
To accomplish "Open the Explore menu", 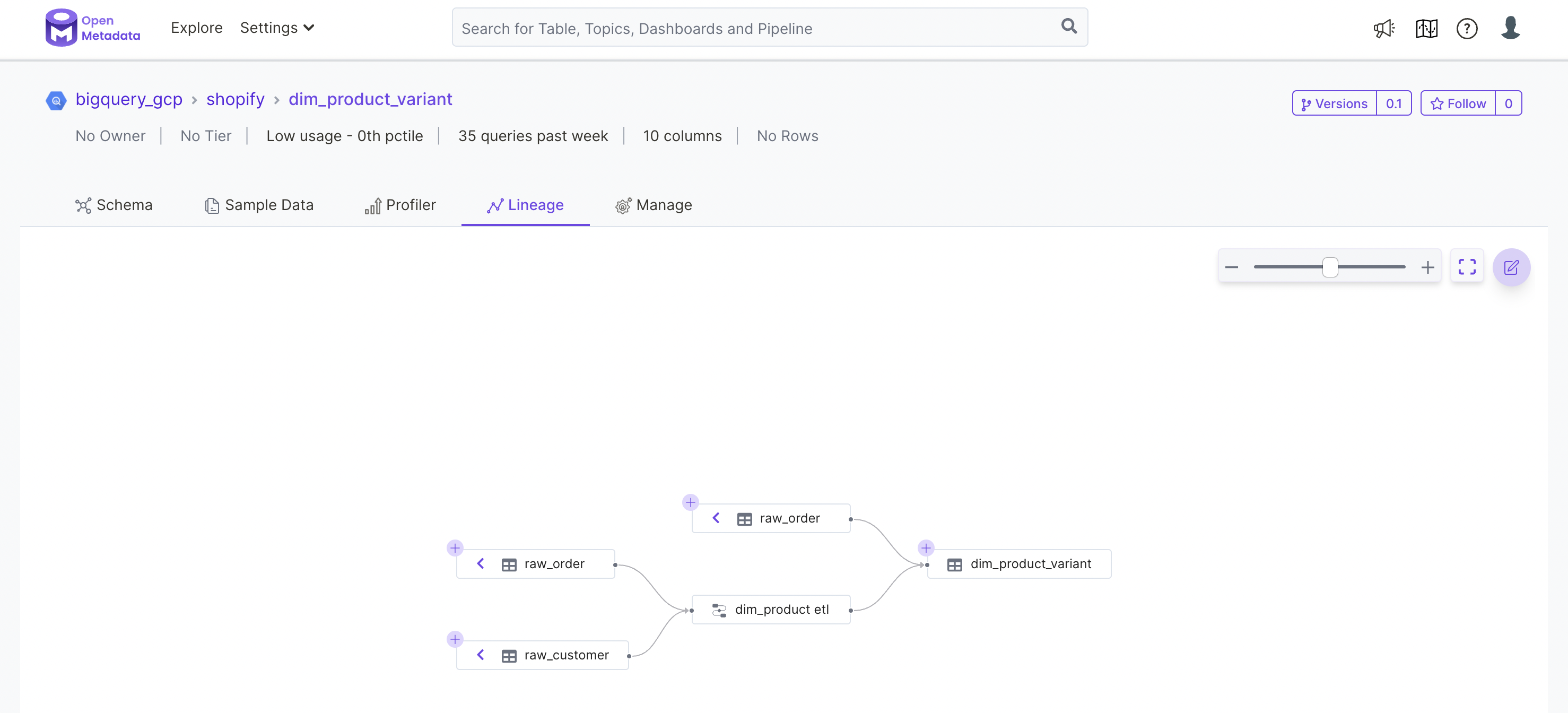I will [x=196, y=28].
